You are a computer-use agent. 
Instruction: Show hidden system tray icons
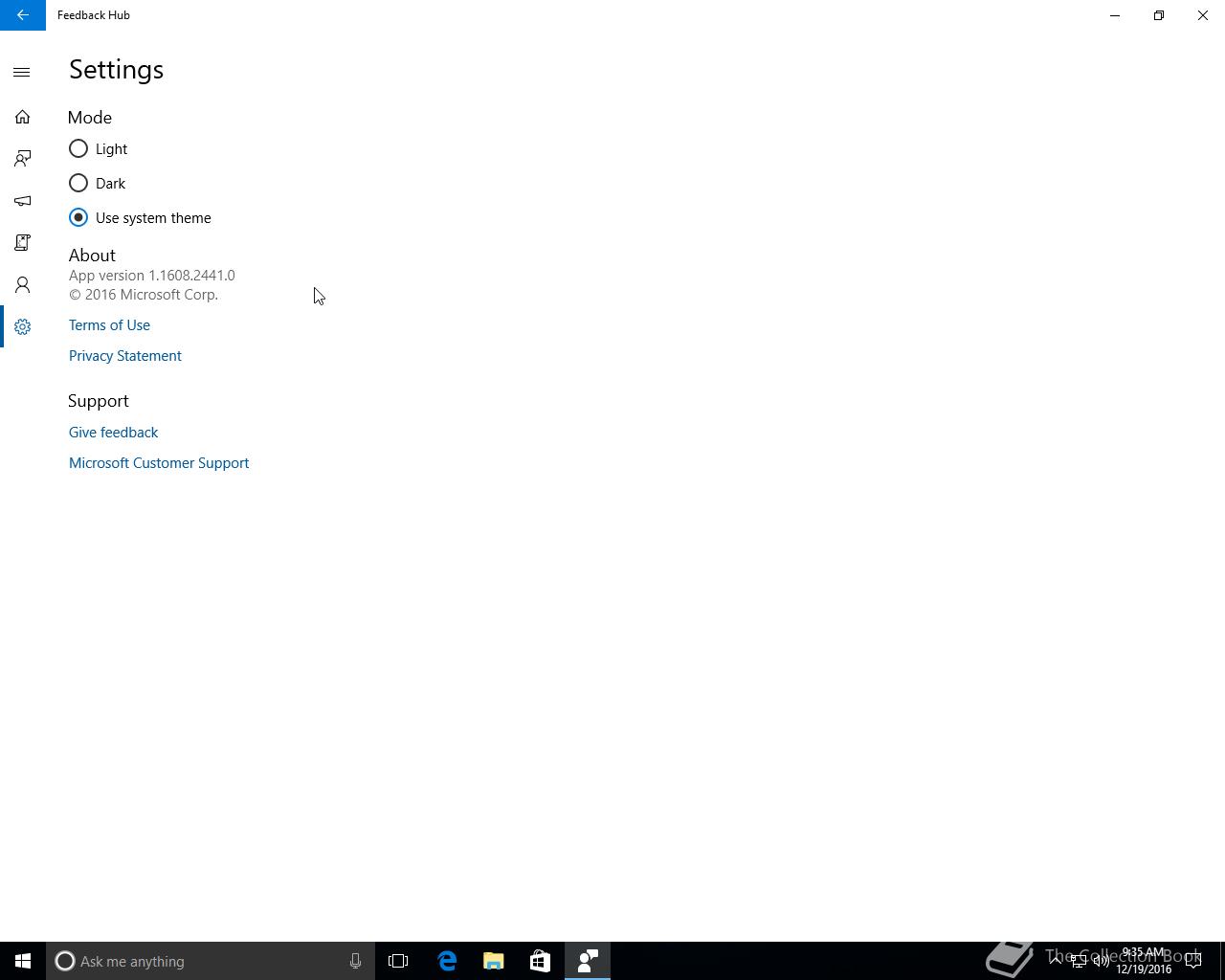tap(1056, 961)
